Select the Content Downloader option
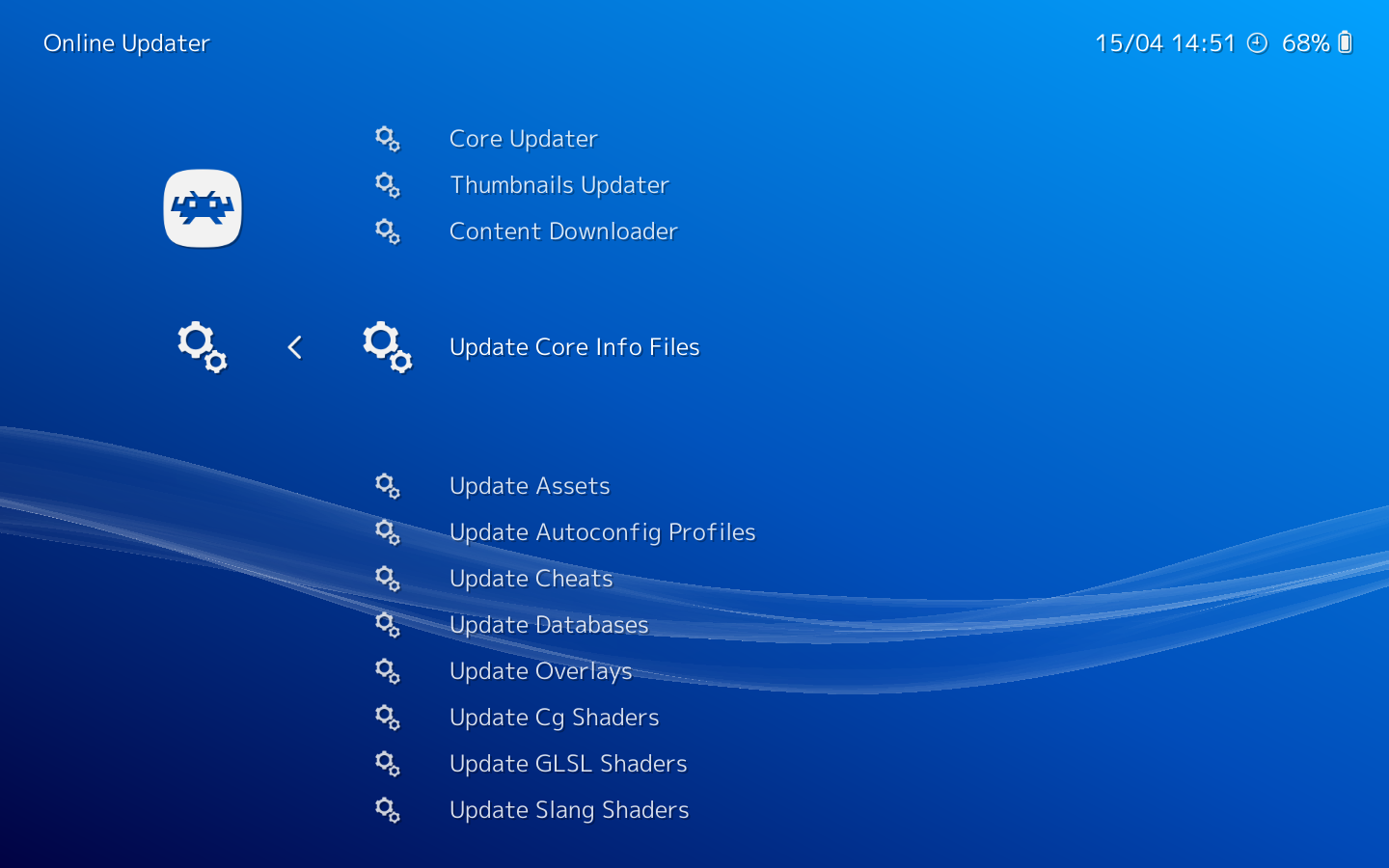Screen dimensions: 1389x868 563,231
